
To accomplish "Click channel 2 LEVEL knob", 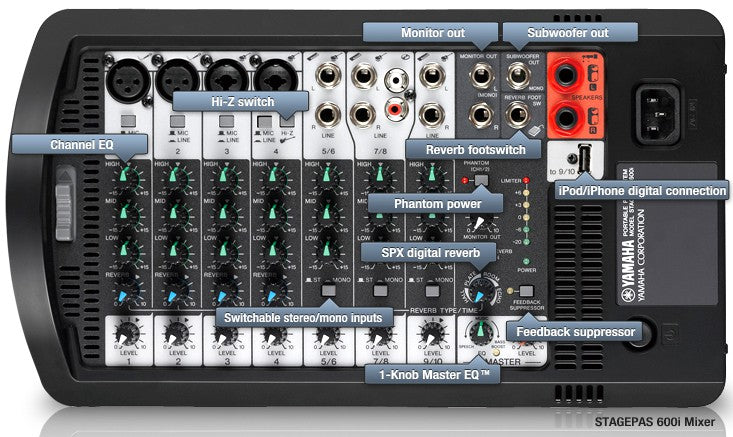I will pos(176,336).
